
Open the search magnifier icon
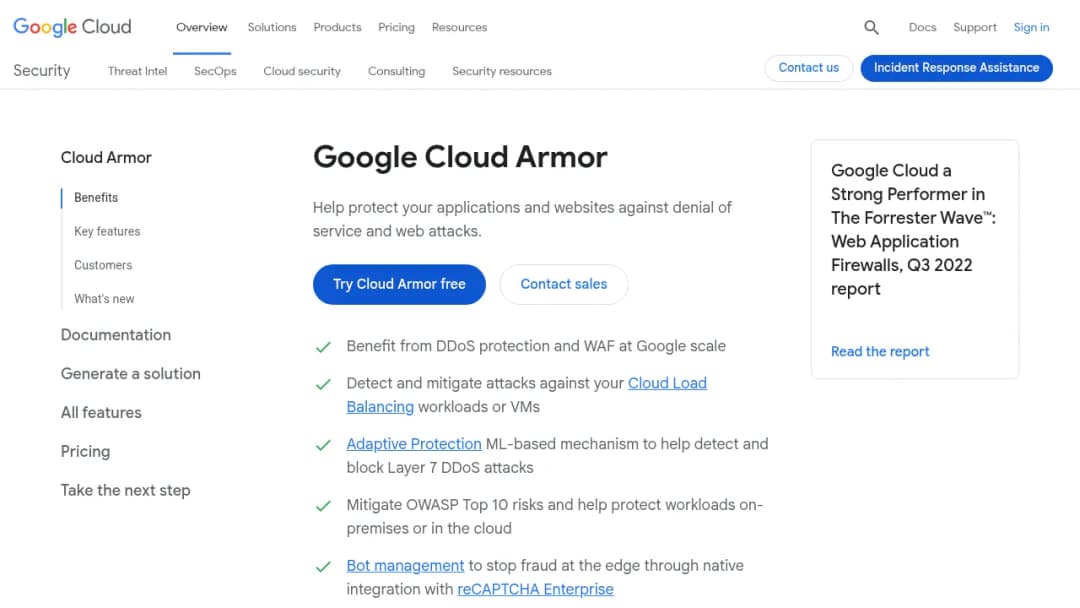point(871,28)
